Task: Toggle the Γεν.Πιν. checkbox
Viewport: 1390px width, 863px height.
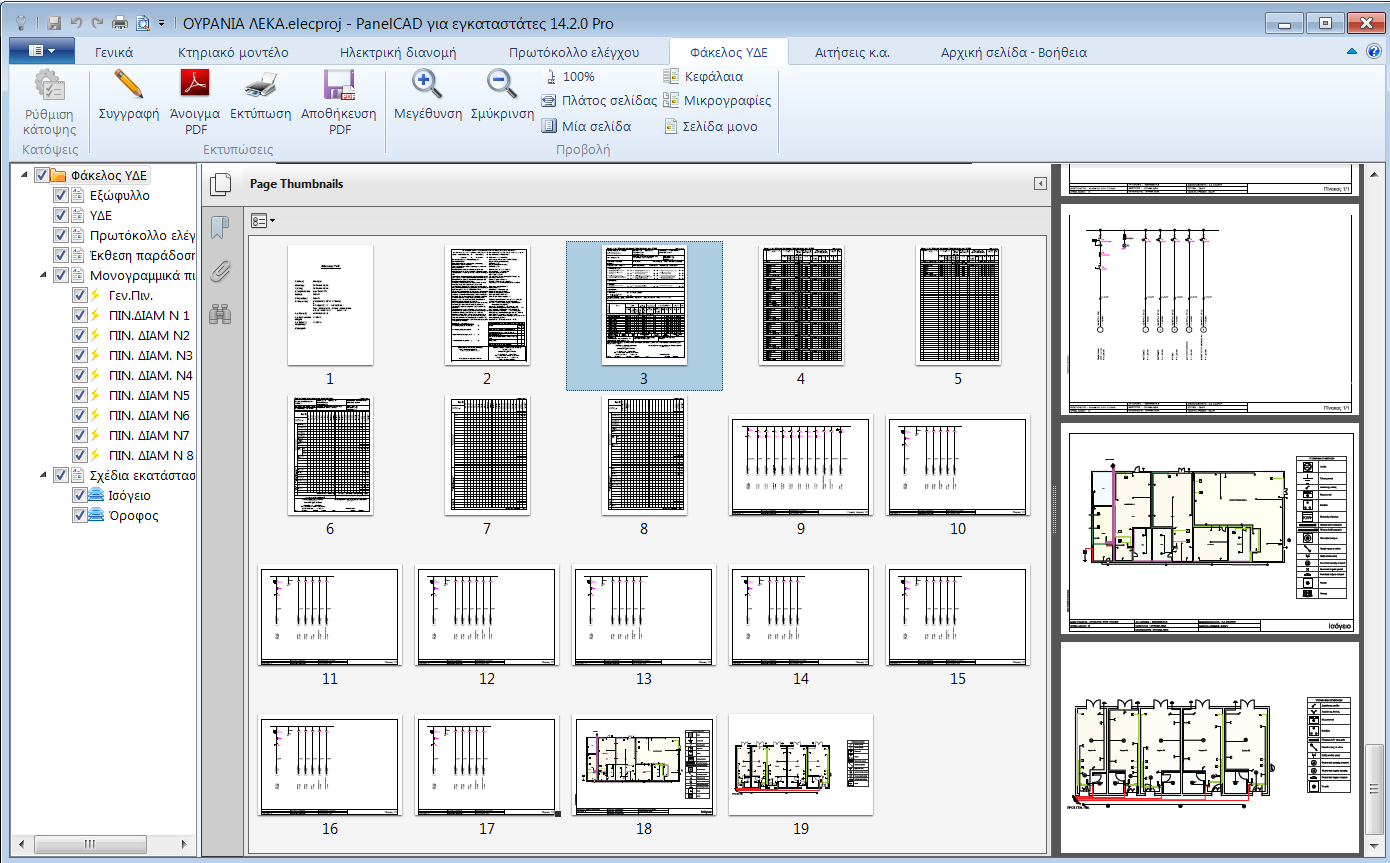Action: (80, 296)
